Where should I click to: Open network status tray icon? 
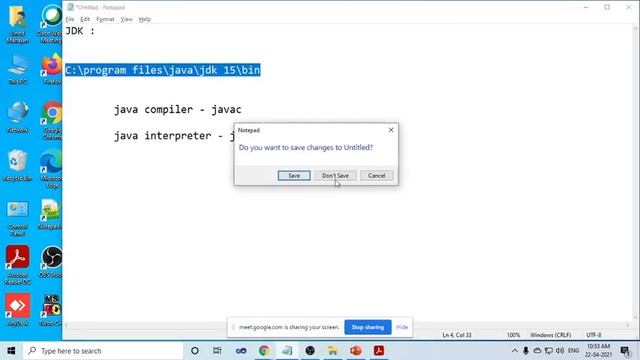[549, 351]
